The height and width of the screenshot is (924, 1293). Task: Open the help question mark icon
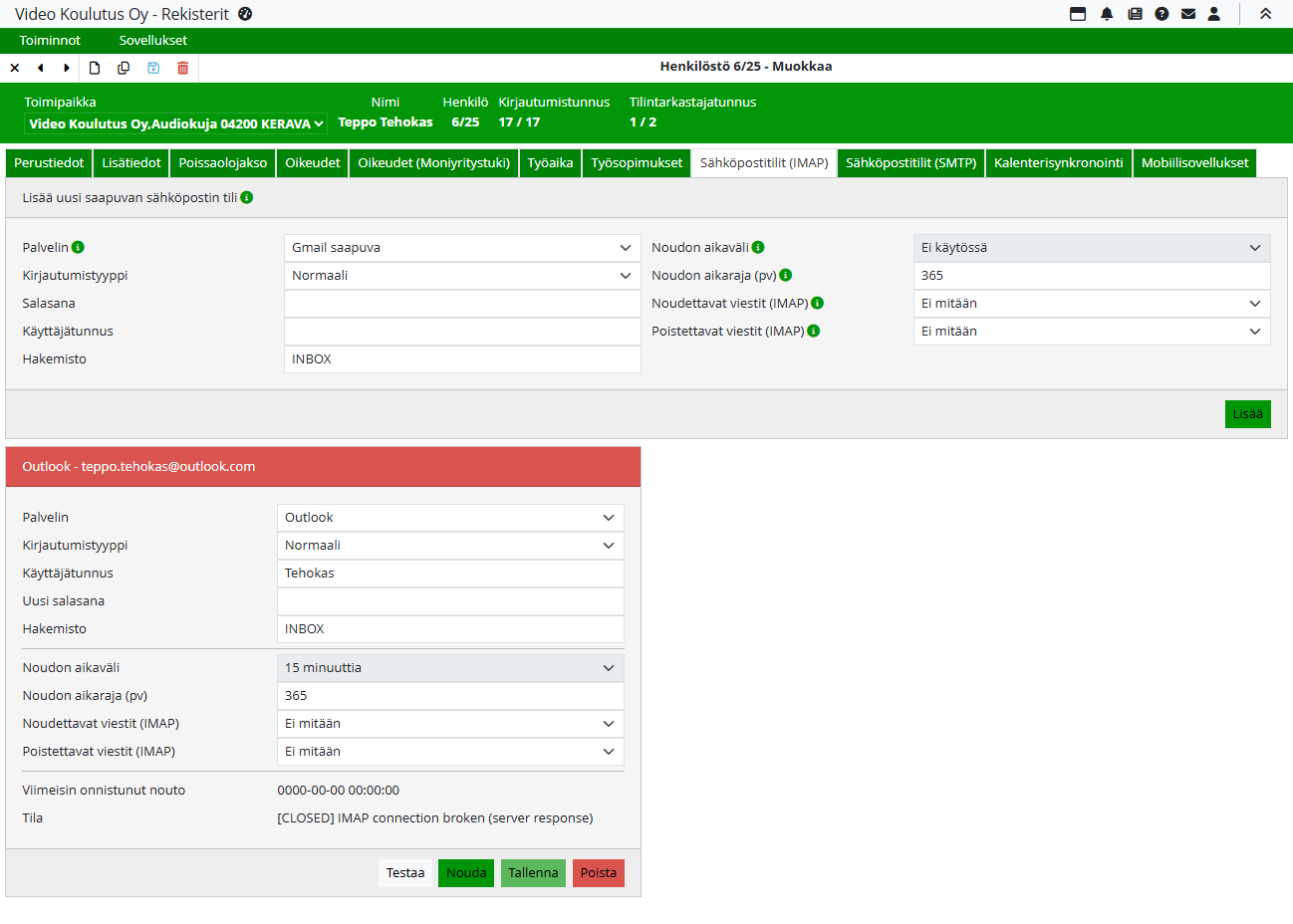pyautogui.click(x=1162, y=14)
